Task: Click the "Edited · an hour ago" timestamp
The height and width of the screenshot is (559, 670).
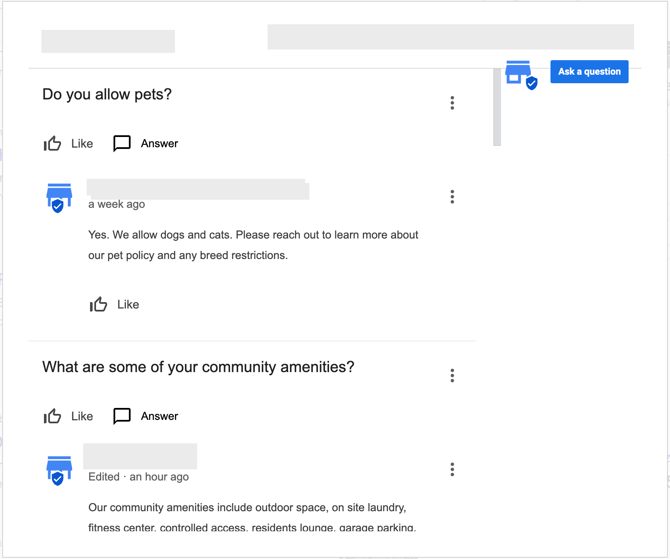Action: pos(138,478)
